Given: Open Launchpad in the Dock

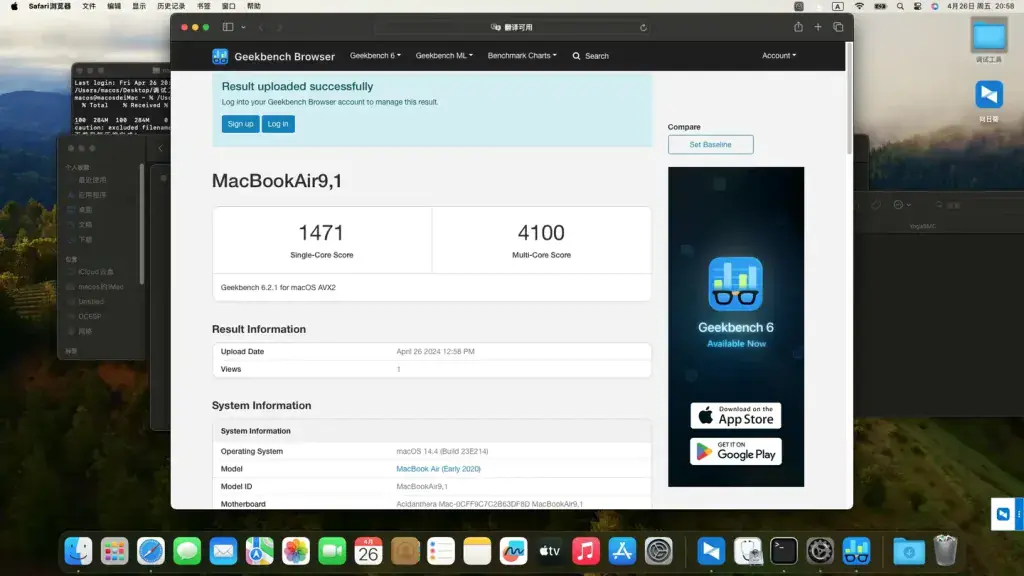Looking at the screenshot, I should coord(115,551).
